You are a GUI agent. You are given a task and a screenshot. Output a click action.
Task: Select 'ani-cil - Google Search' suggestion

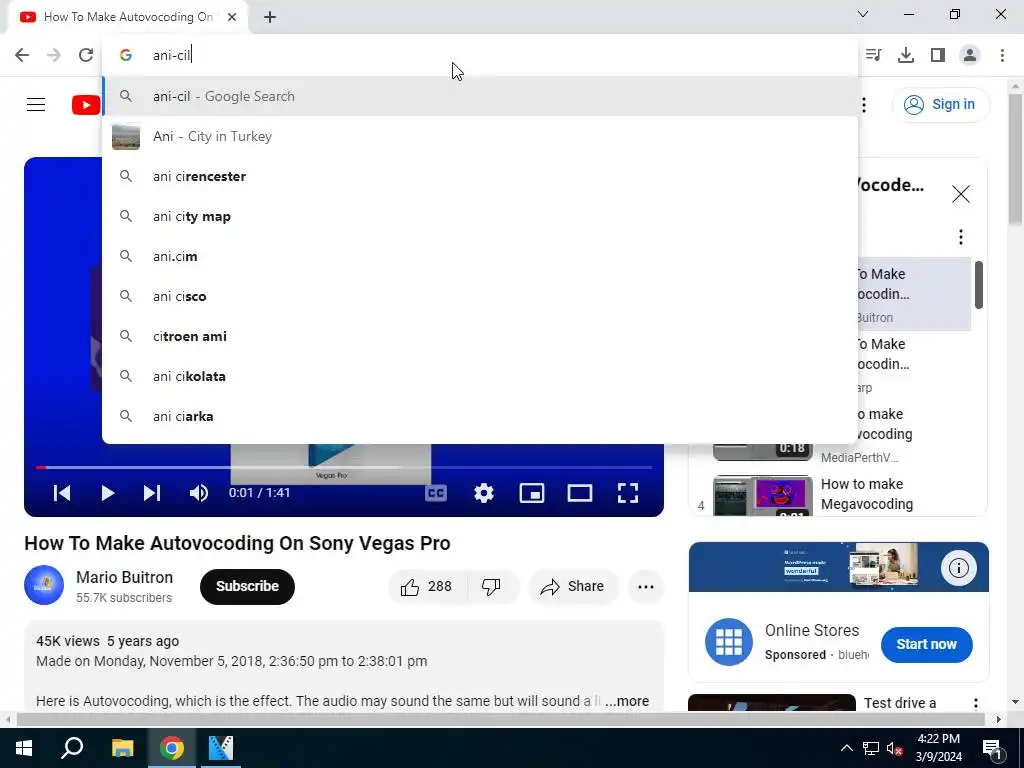point(480,97)
